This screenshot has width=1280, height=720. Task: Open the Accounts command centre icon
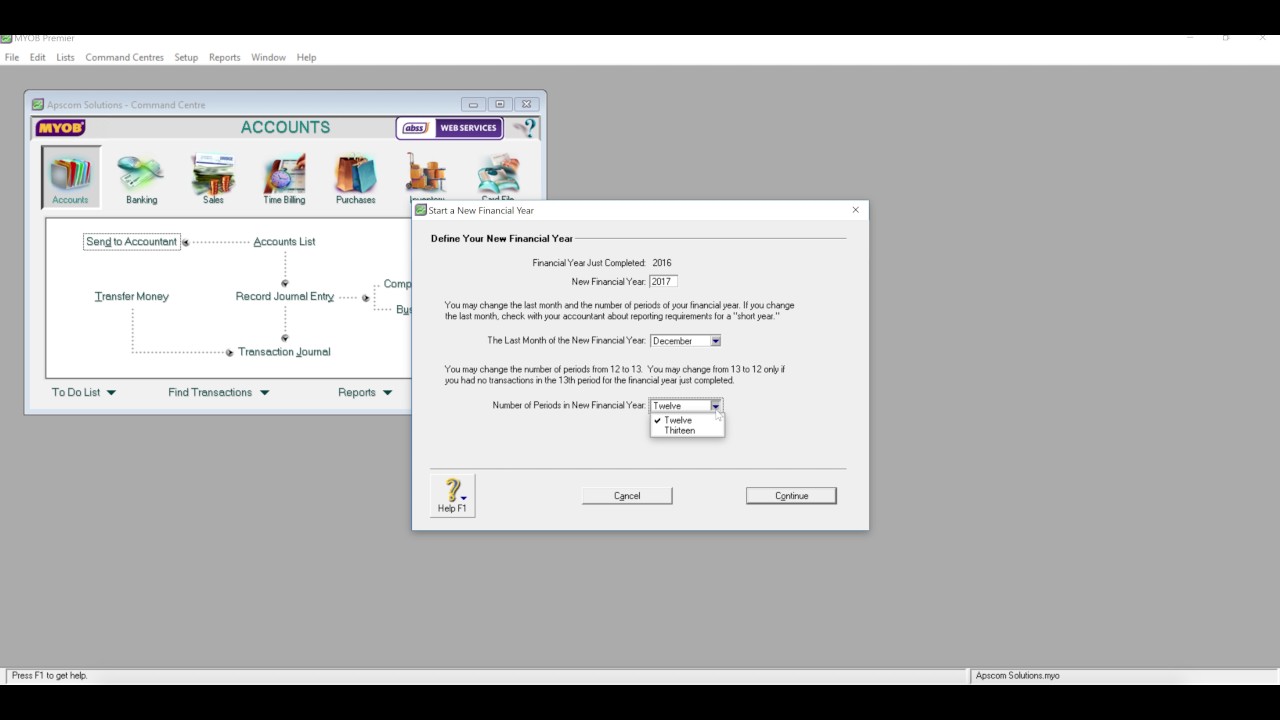[x=70, y=177]
